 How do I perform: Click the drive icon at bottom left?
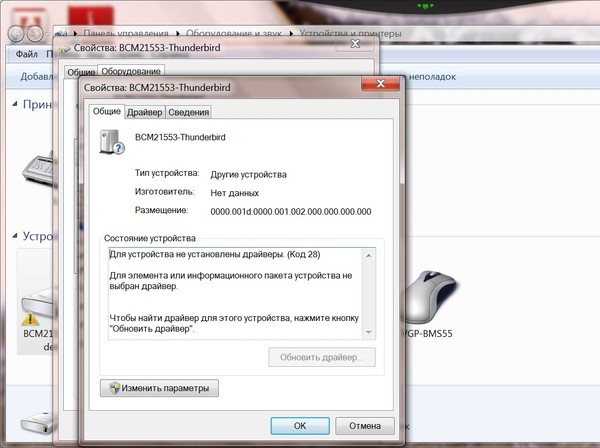(37, 423)
